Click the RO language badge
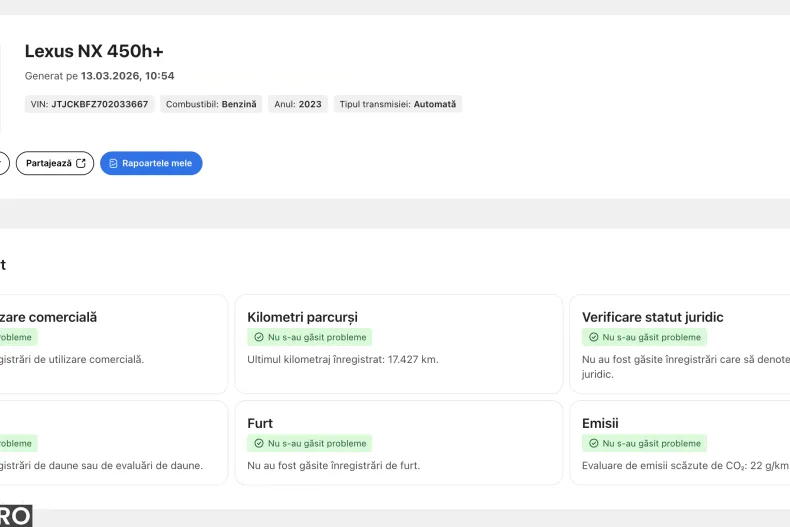 click(15, 516)
